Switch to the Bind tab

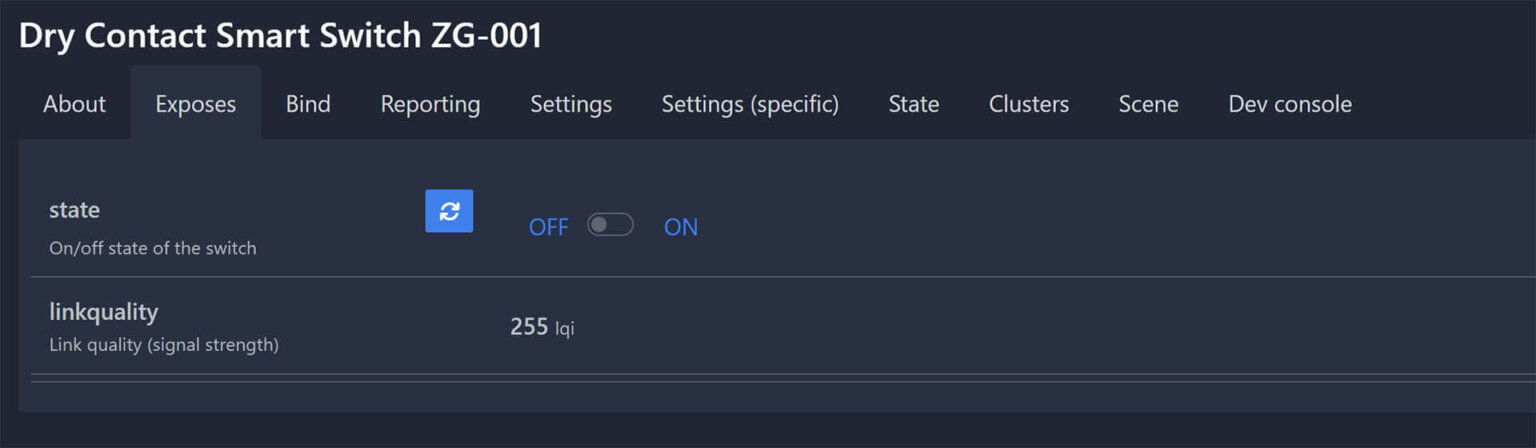pos(308,104)
